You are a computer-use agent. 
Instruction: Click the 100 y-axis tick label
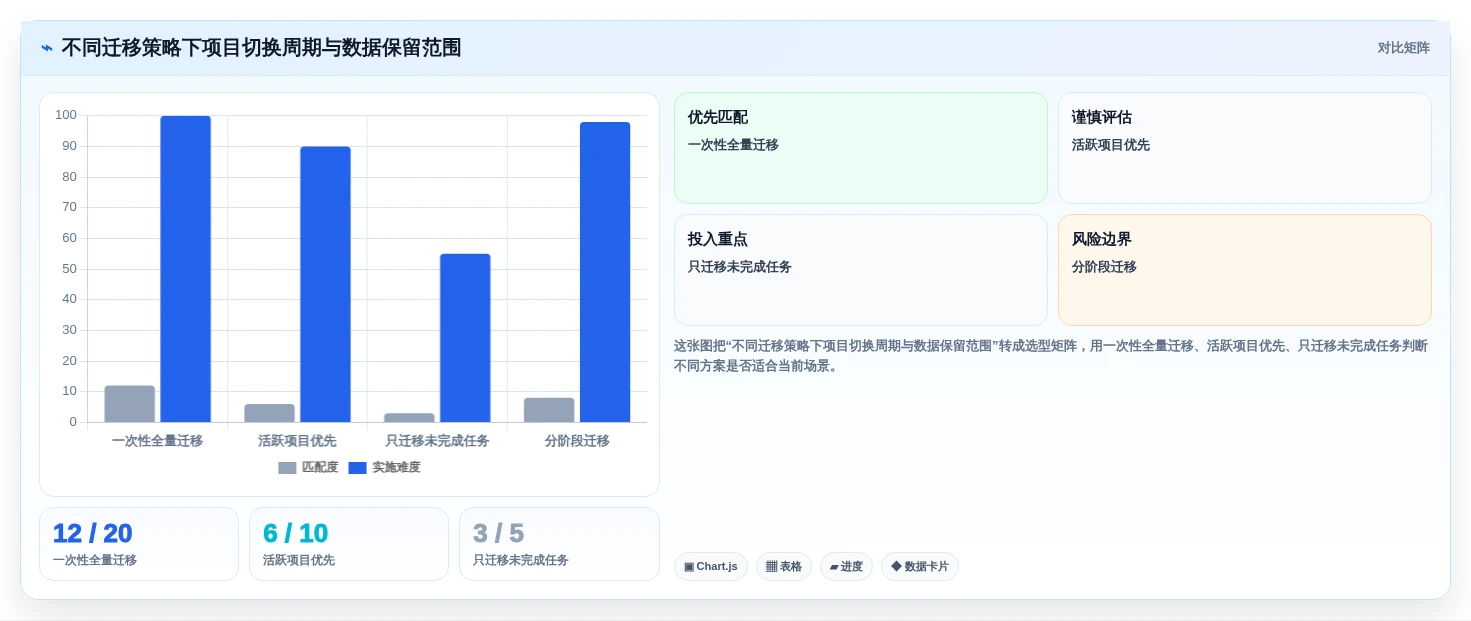(66, 115)
